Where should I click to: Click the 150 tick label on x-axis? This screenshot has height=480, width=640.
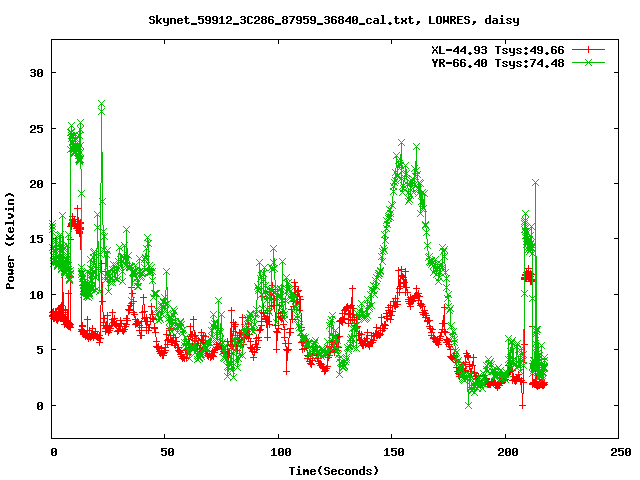coord(391,452)
